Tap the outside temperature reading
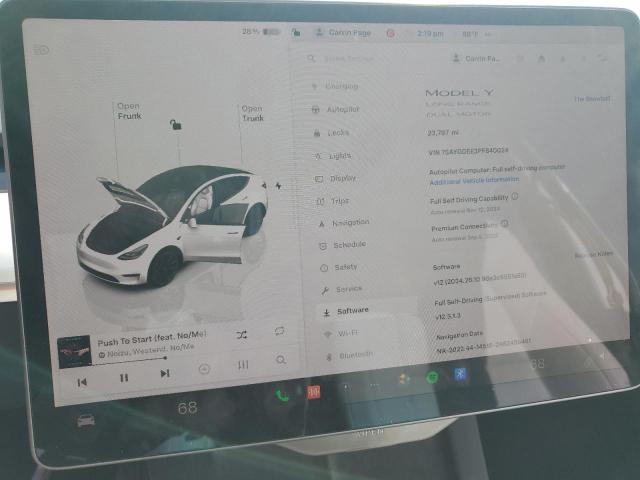The image size is (640, 480). pos(470,34)
